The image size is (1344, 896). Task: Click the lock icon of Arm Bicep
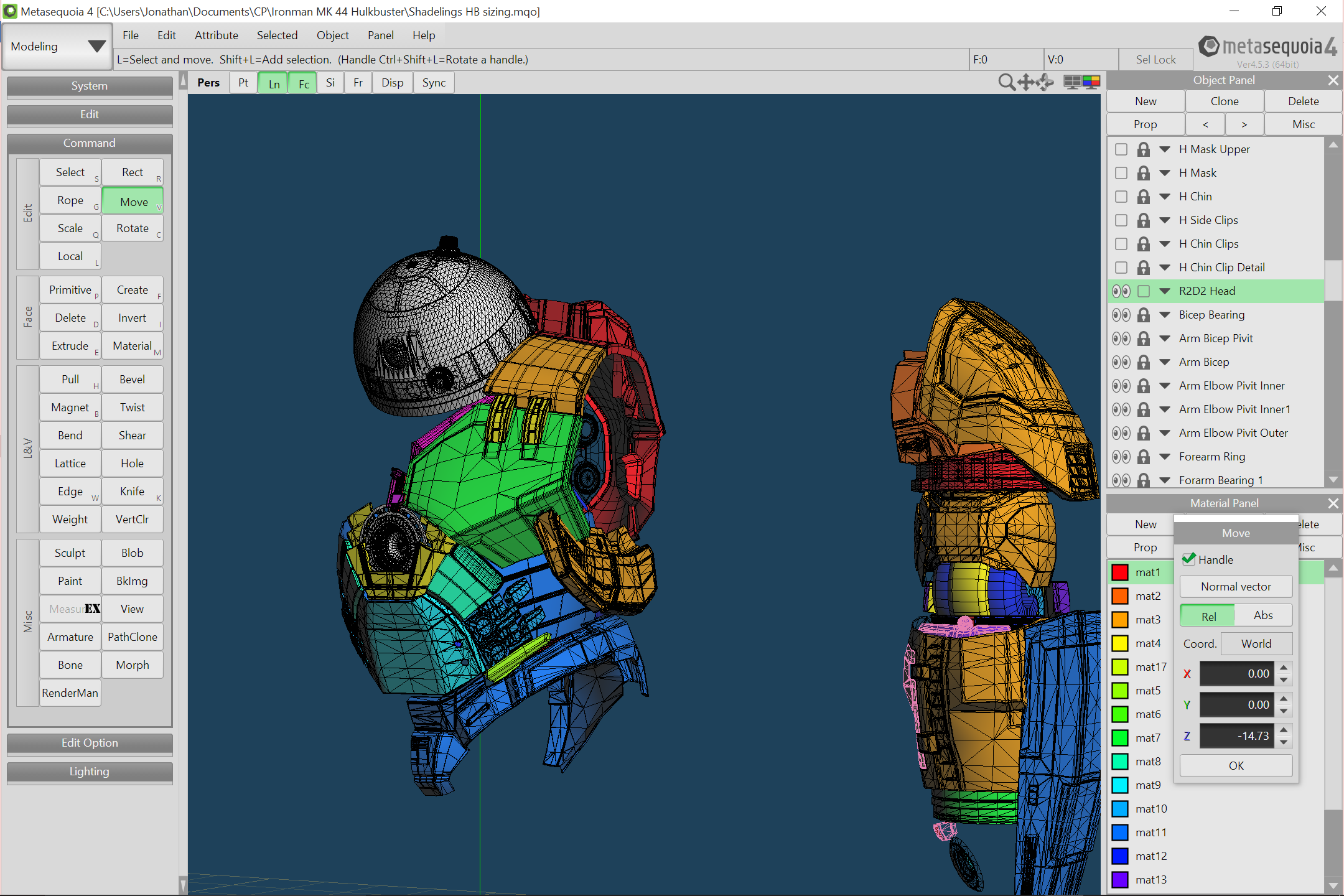pyautogui.click(x=1144, y=362)
